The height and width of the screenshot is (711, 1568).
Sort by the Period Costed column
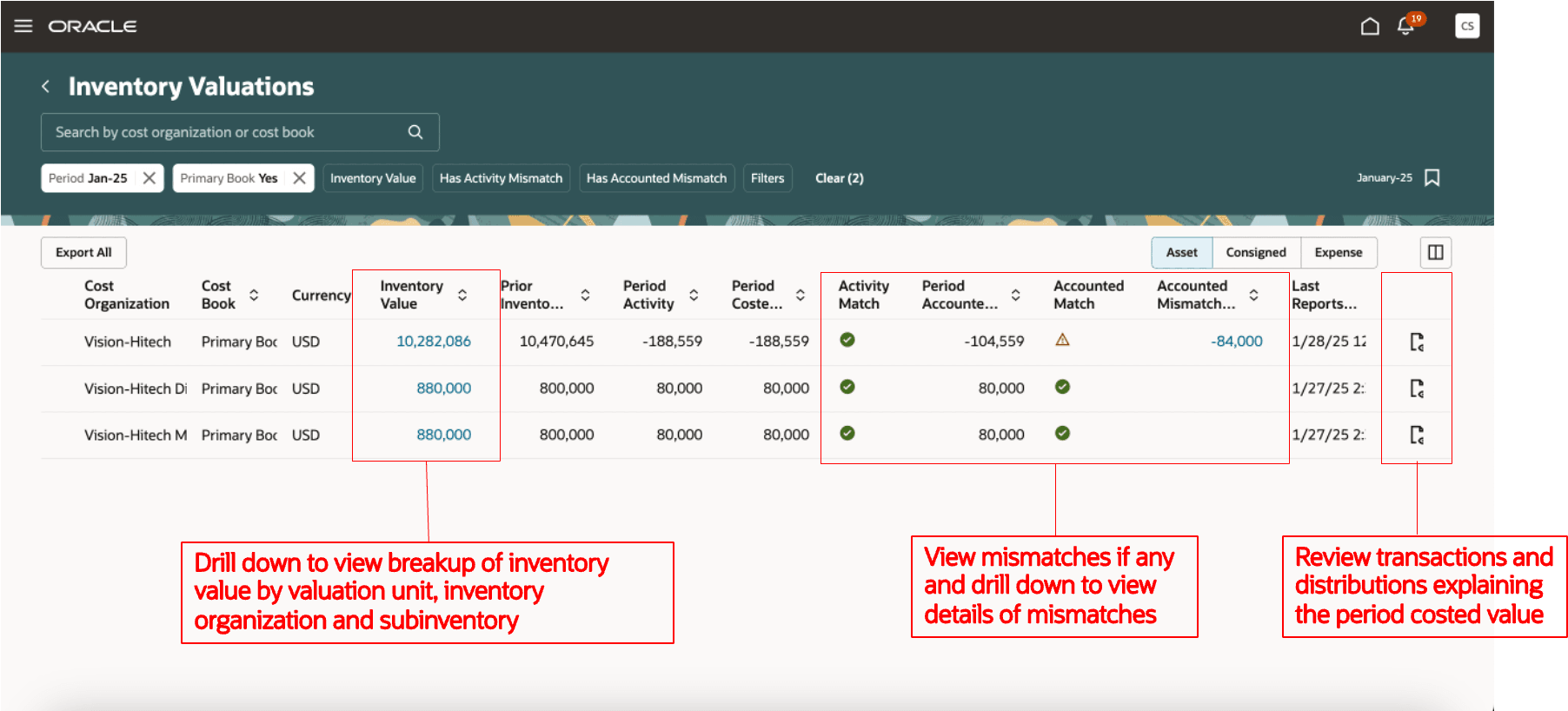tap(801, 295)
